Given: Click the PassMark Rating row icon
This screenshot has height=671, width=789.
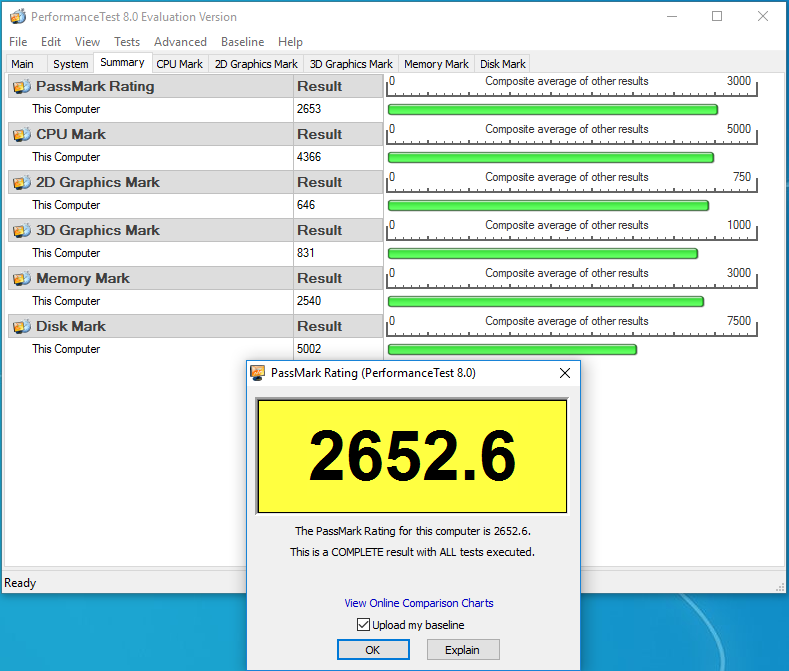Looking at the screenshot, I should tap(22, 87).
